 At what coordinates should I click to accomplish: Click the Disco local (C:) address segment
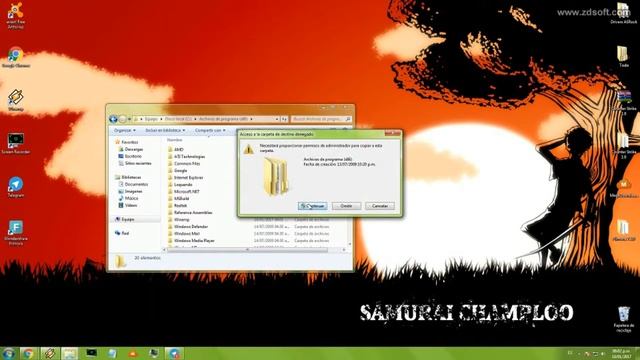(x=178, y=119)
